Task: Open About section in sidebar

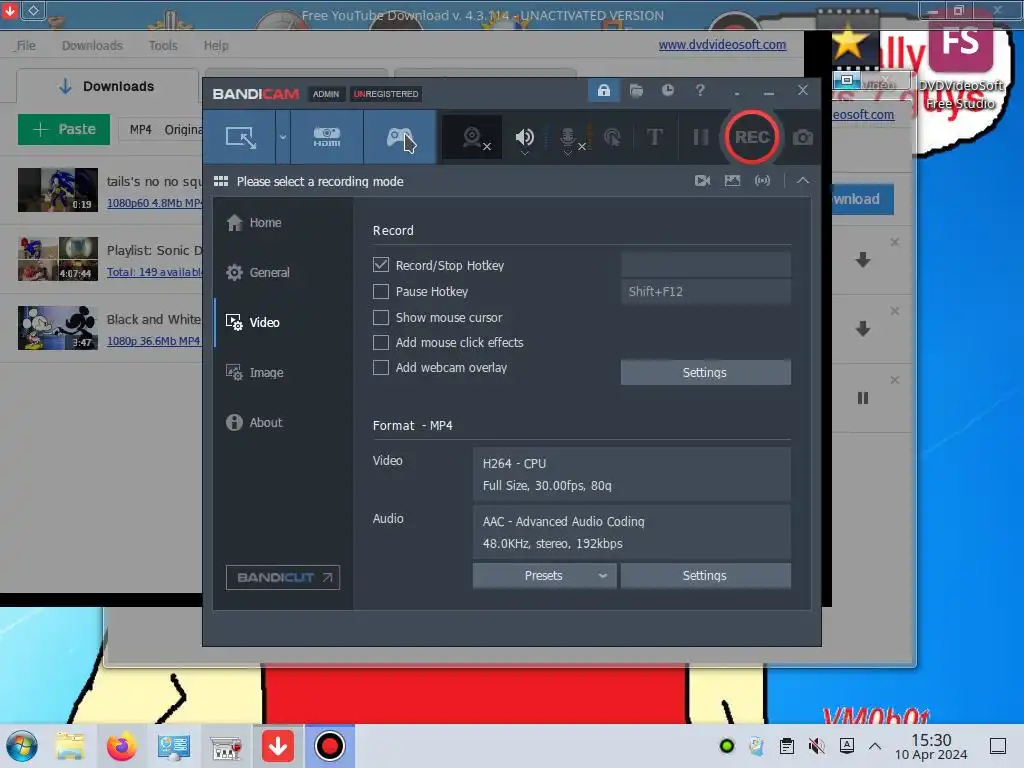Action: (283, 423)
